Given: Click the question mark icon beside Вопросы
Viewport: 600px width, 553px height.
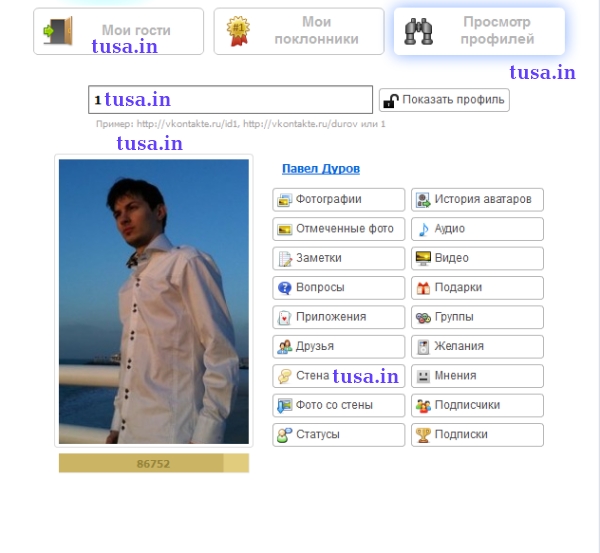Looking at the screenshot, I should [x=285, y=288].
